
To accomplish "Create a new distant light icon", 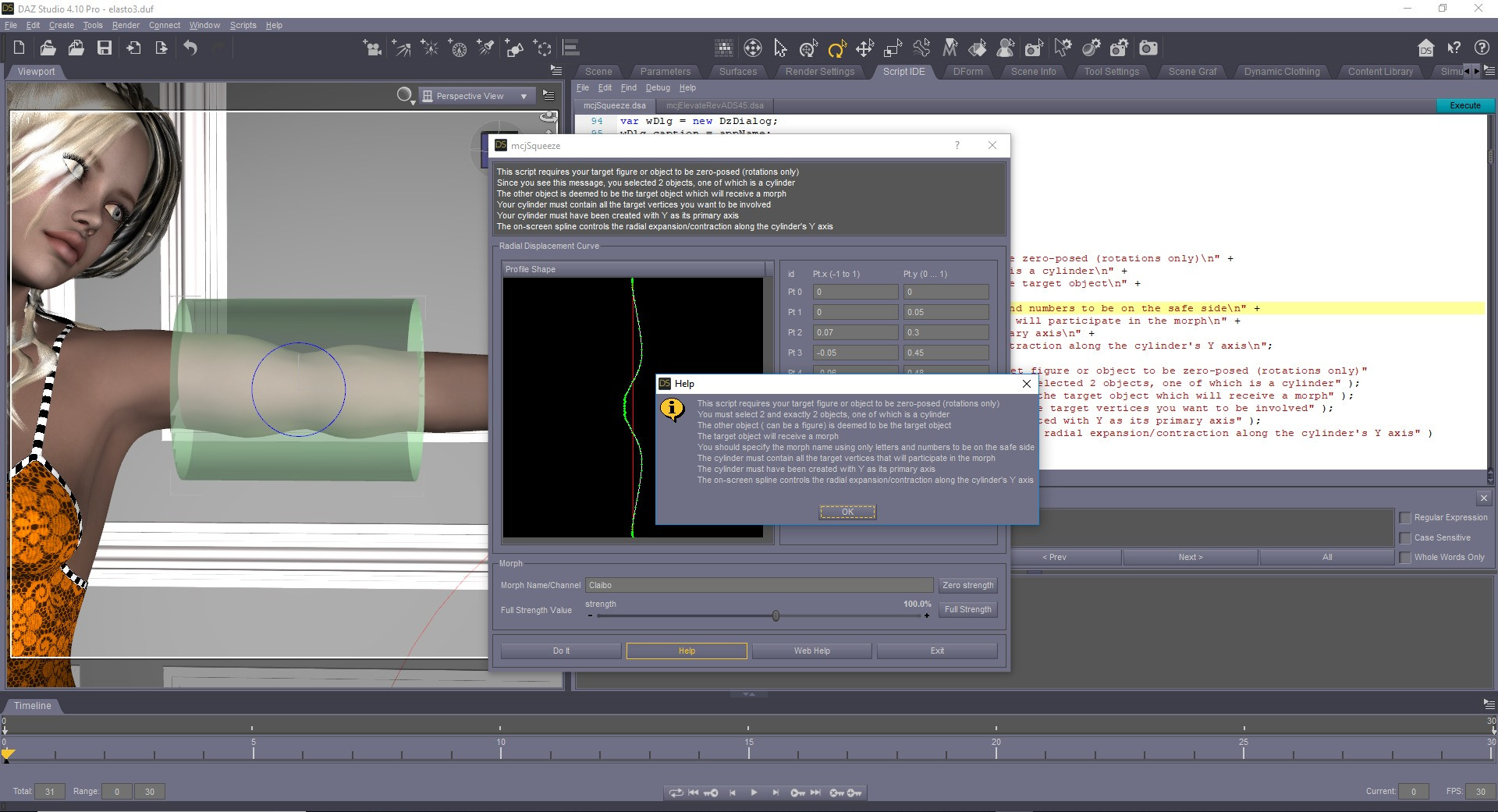I will click(x=401, y=48).
